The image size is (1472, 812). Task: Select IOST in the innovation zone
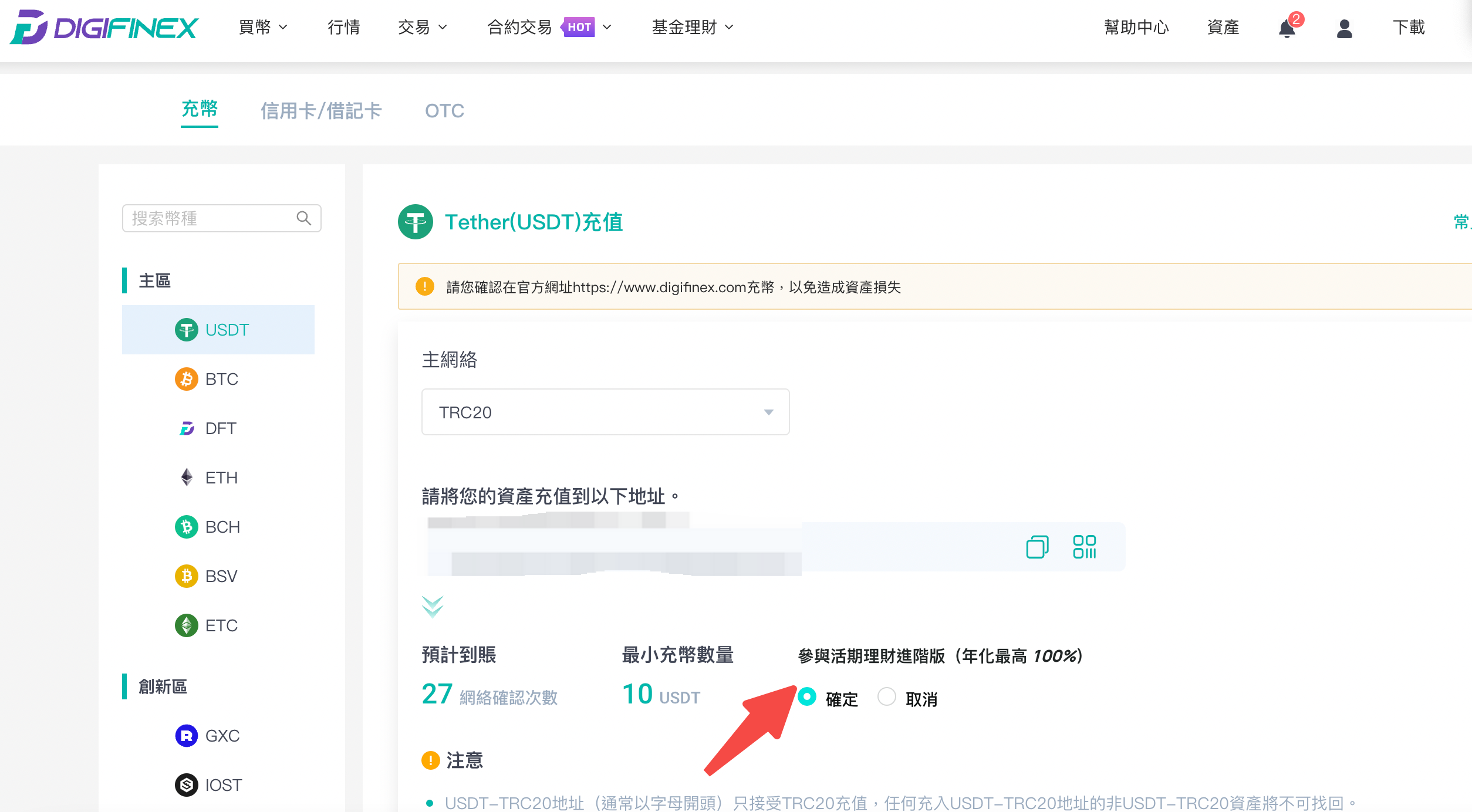pyautogui.click(x=218, y=785)
